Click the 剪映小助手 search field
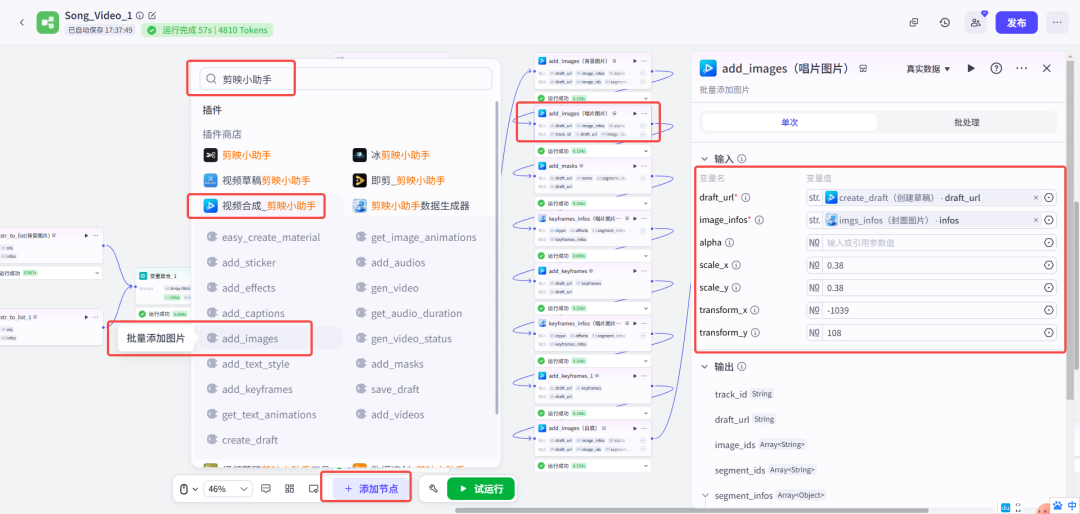Screen dimensions: 1080x514 [x=346, y=79]
